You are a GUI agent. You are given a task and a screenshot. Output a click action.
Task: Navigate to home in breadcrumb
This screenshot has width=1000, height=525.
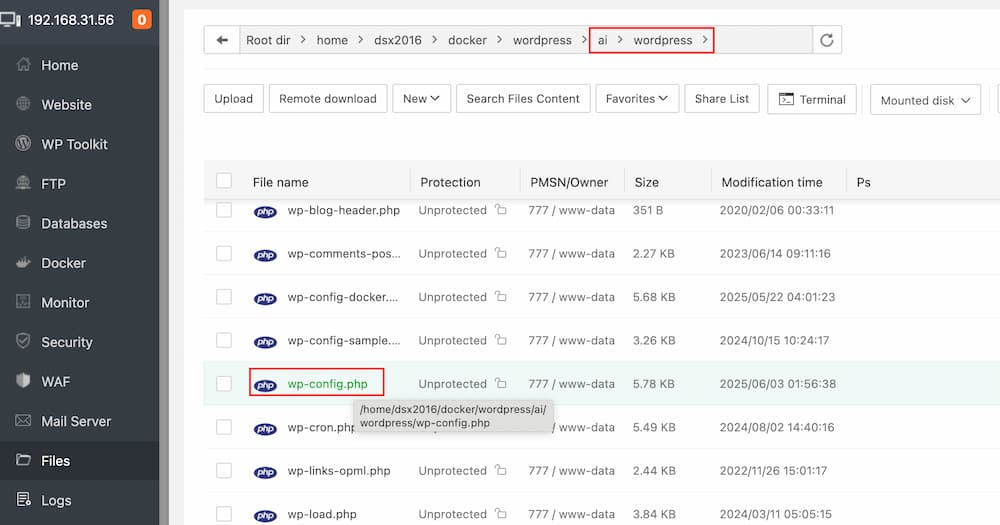coord(332,40)
